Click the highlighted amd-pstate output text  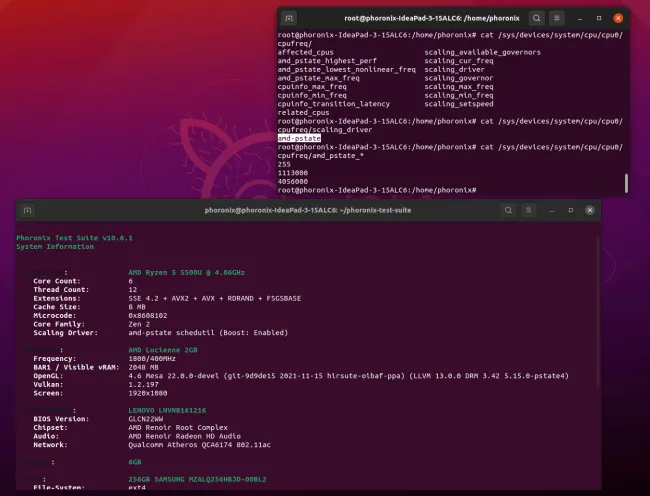coord(298,137)
